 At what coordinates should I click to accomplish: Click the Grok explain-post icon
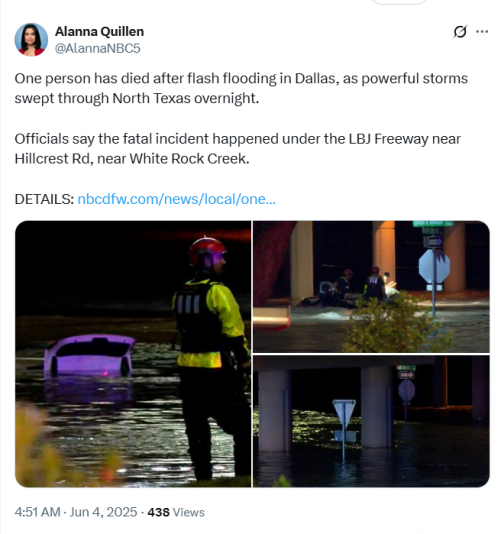(x=460, y=32)
